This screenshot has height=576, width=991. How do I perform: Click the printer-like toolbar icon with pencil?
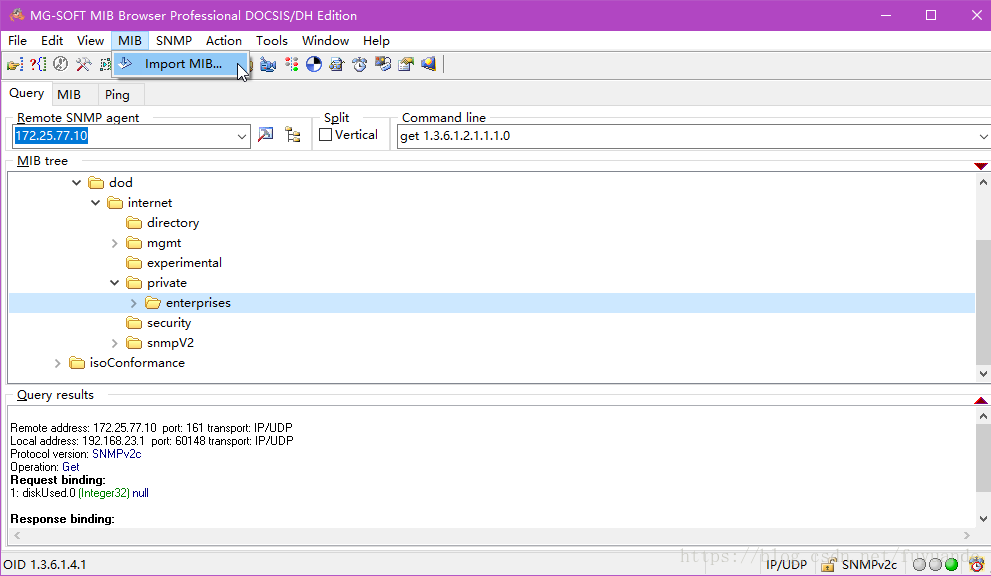tap(336, 64)
